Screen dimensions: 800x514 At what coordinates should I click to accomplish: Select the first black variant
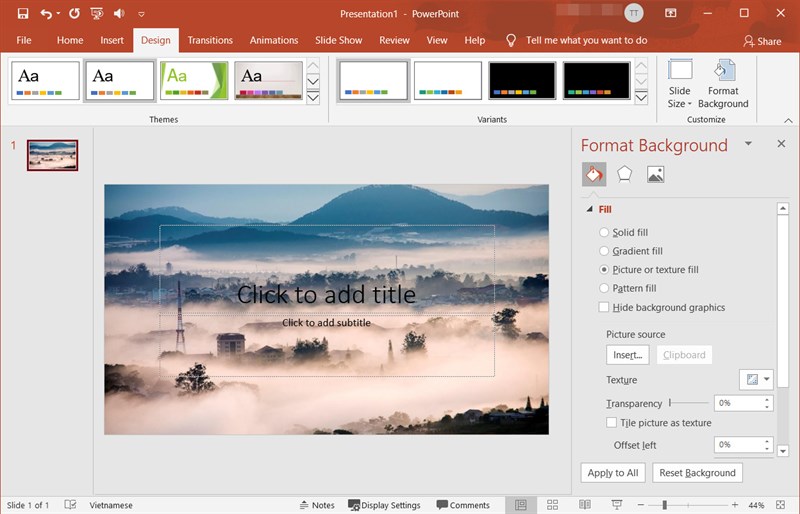point(522,81)
